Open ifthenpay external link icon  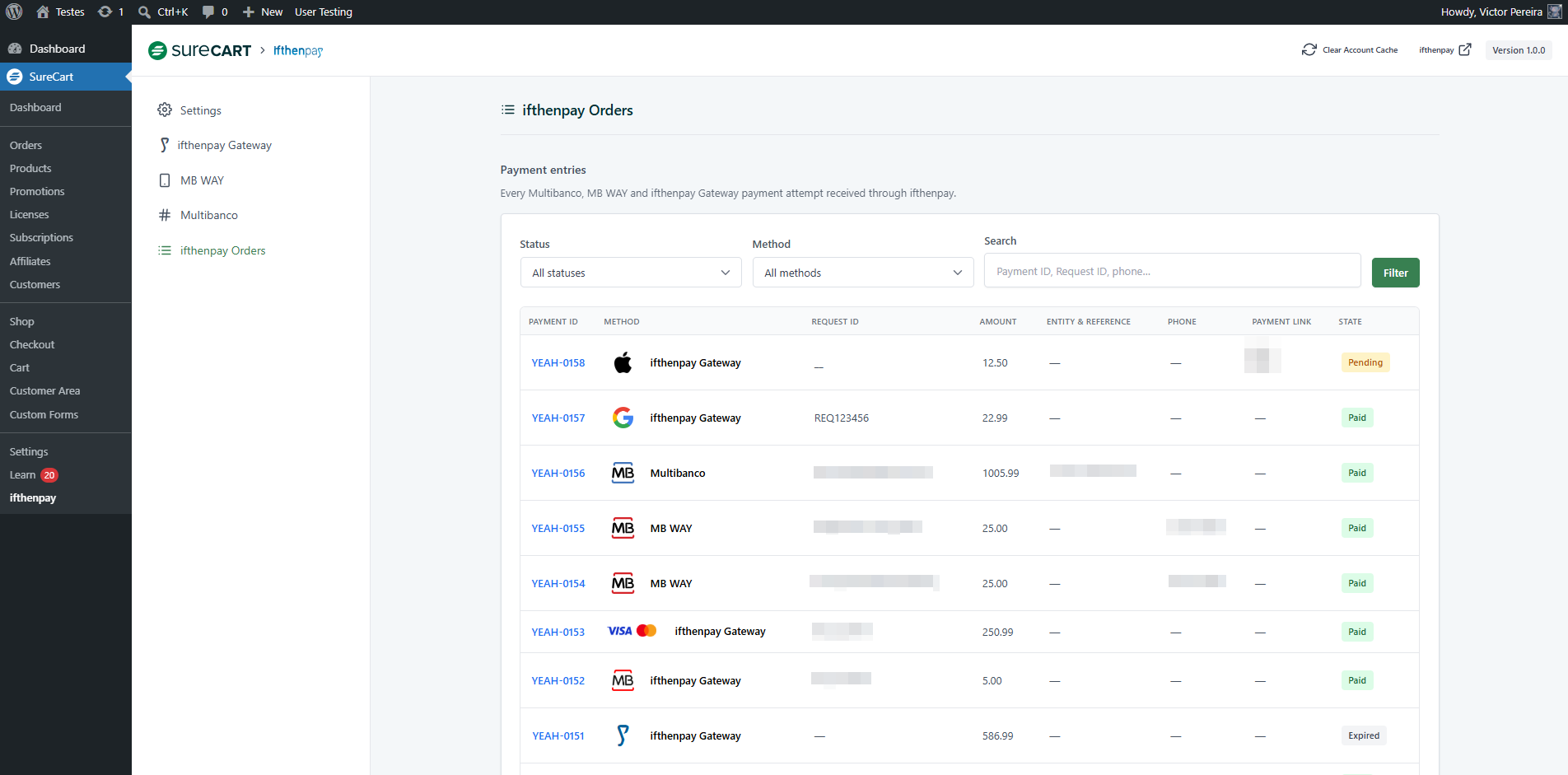point(1465,50)
